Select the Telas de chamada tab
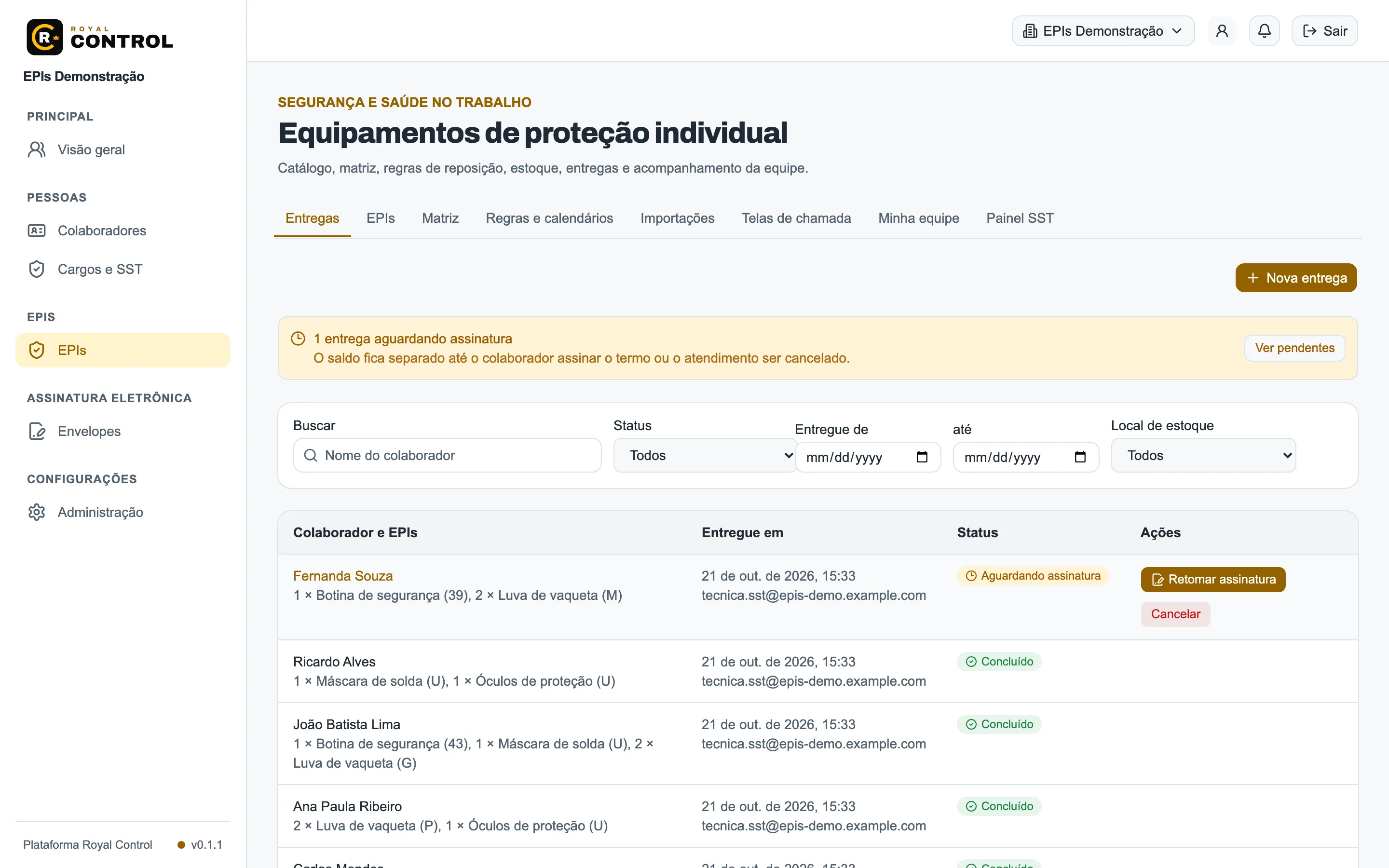The width and height of the screenshot is (1389, 868). click(796, 218)
